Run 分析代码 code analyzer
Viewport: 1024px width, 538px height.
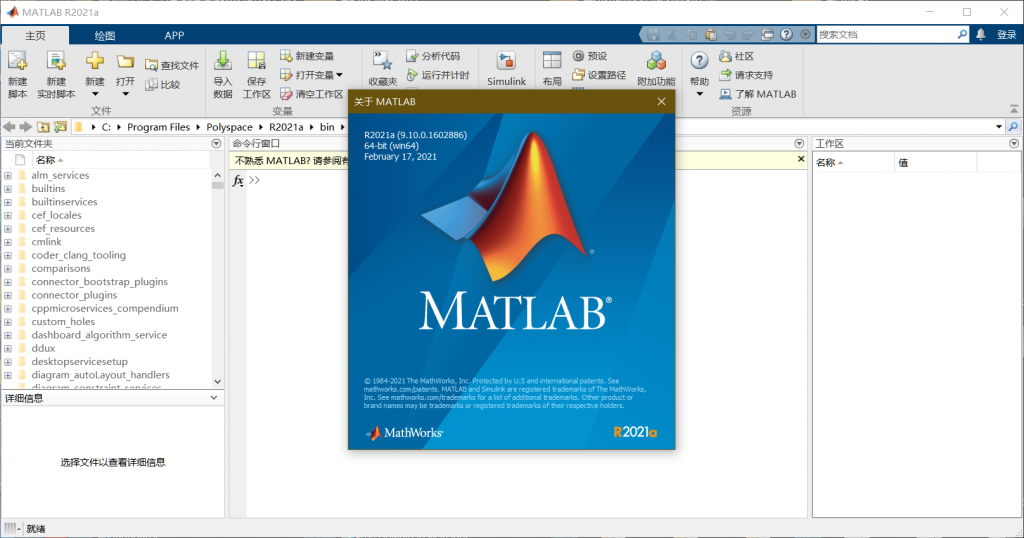point(433,56)
